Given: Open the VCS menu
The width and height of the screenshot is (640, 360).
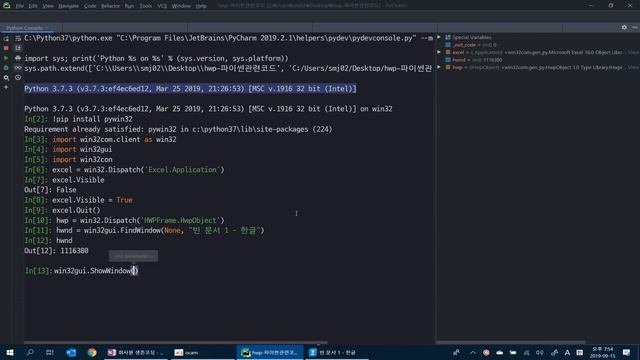Looking at the screenshot, I should [x=162, y=6].
